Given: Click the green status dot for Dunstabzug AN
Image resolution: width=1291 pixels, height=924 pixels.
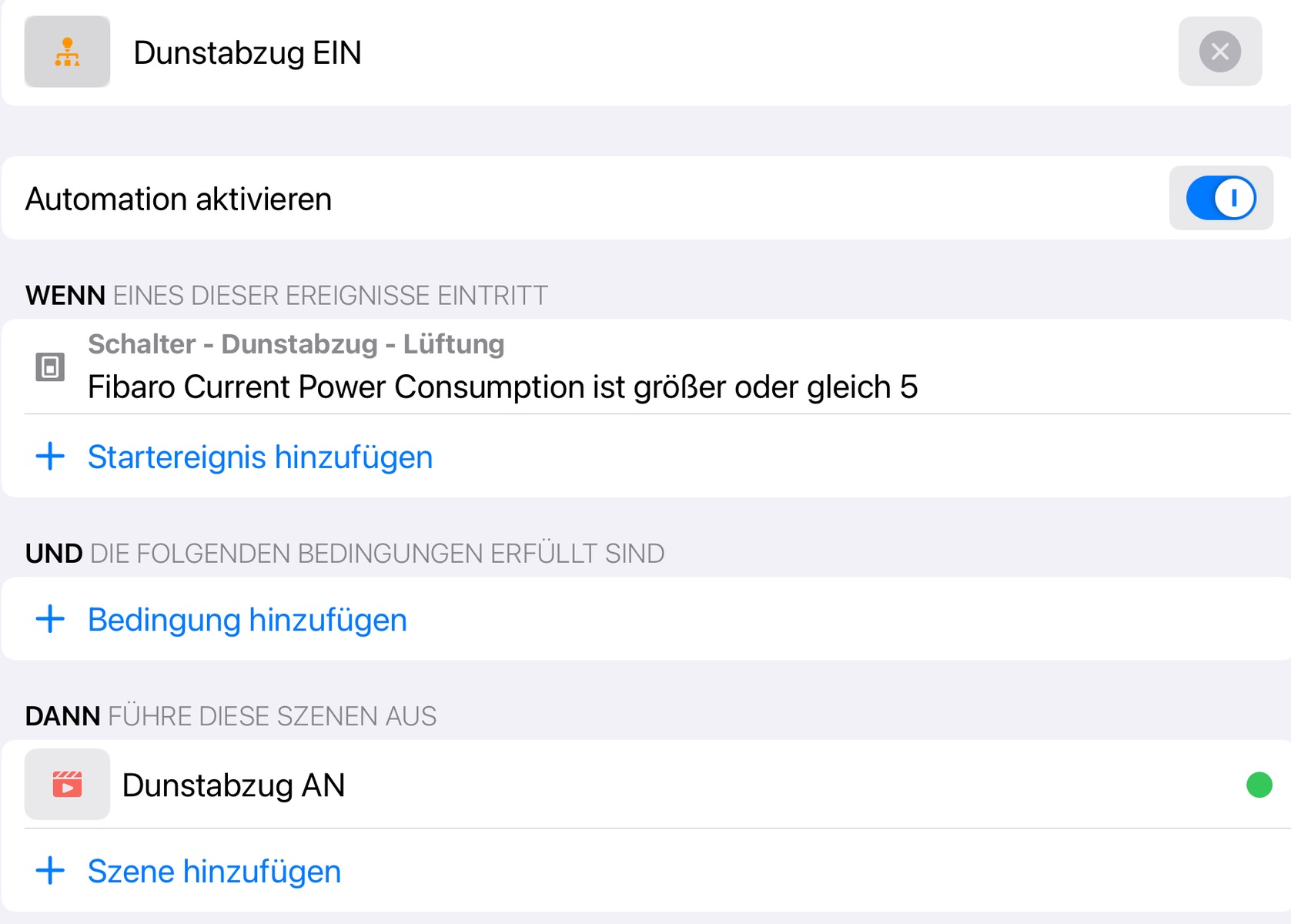Looking at the screenshot, I should (x=1259, y=785).
